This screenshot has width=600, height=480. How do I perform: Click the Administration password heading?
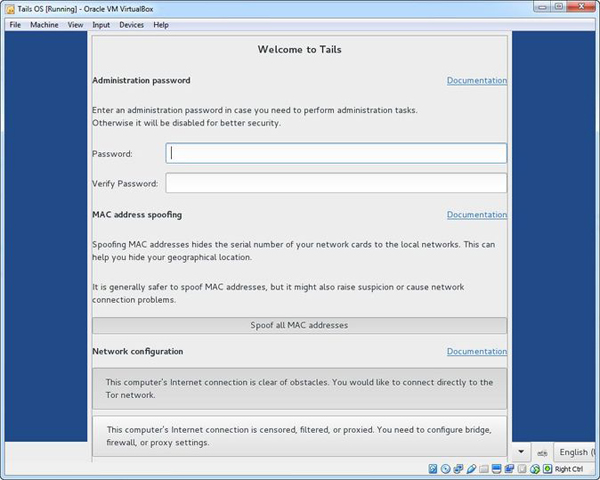(141, 80)
